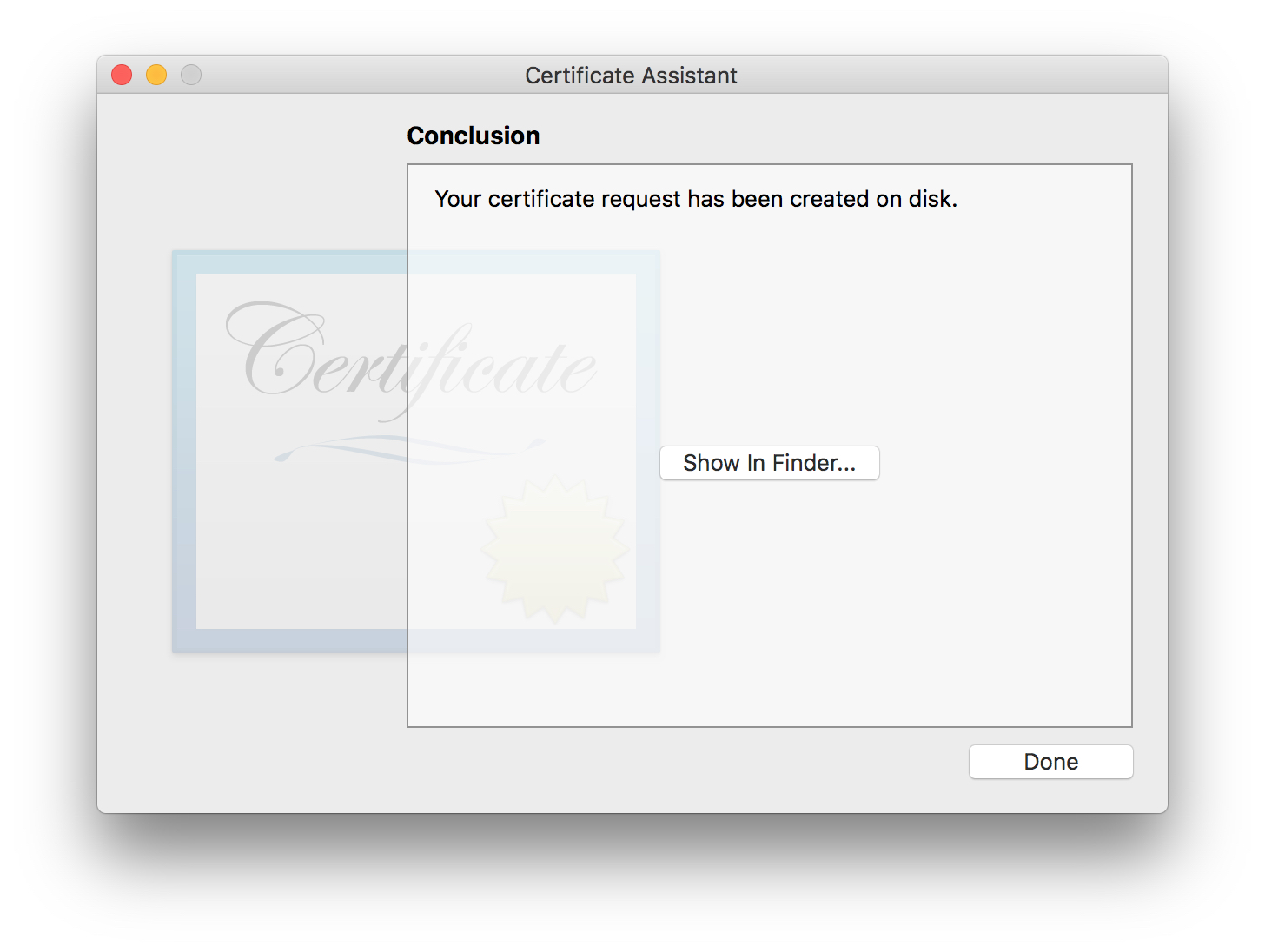
Task: Click the word disk in the message
Action: (930, 199)
